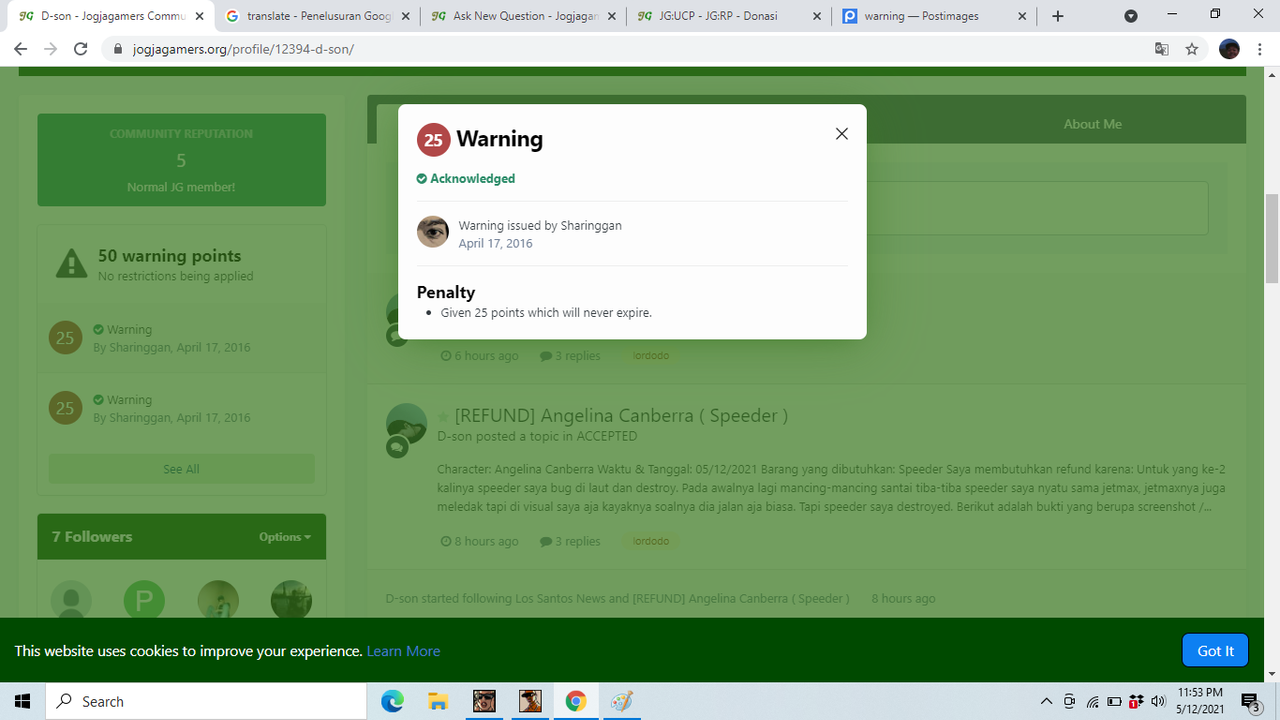Click April 17, 2016 date in dialog
Viewport: 1280px width, 720px height.
tap(495, 243)
